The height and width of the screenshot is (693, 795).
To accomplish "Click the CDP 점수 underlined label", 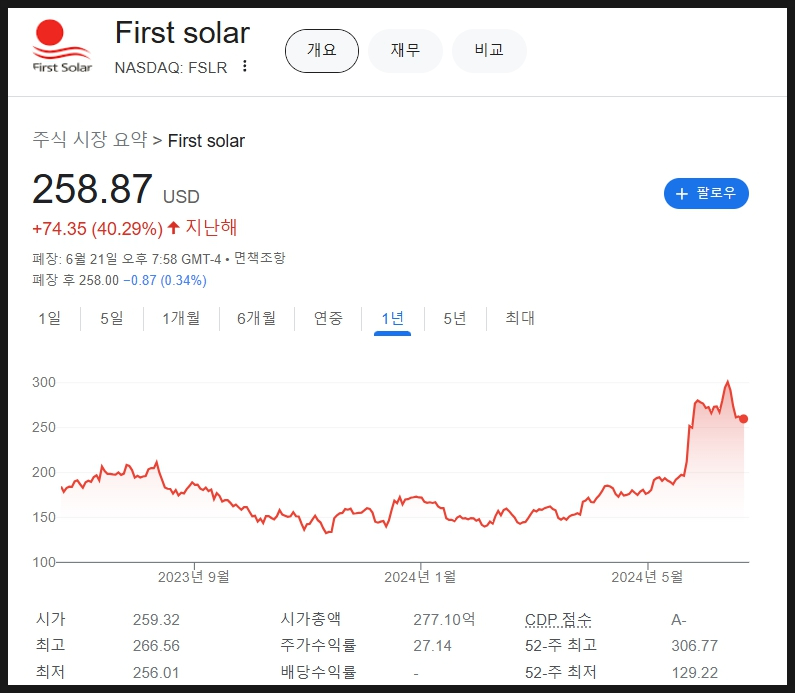I will (558, 619).
